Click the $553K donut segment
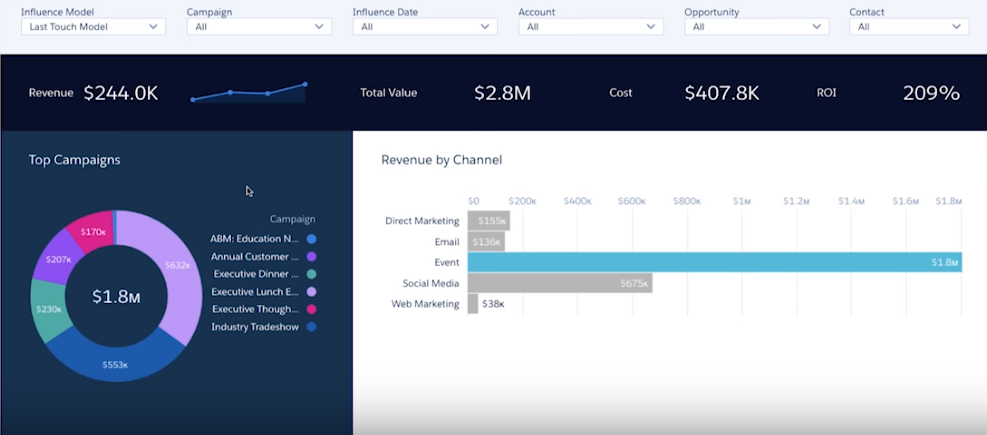Screen dimensions: 987x435 [x=115, y=364]
